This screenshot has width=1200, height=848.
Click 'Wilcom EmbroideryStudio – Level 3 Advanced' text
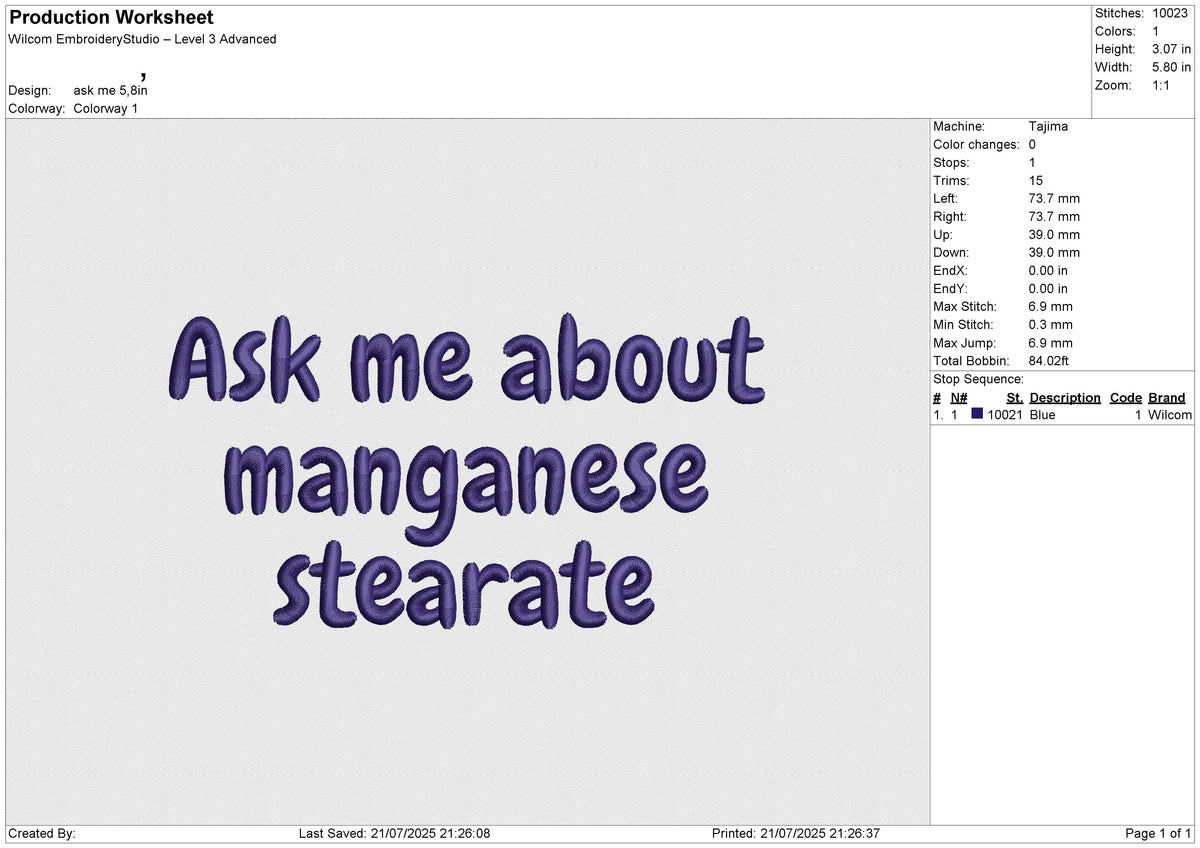[142, 39]
